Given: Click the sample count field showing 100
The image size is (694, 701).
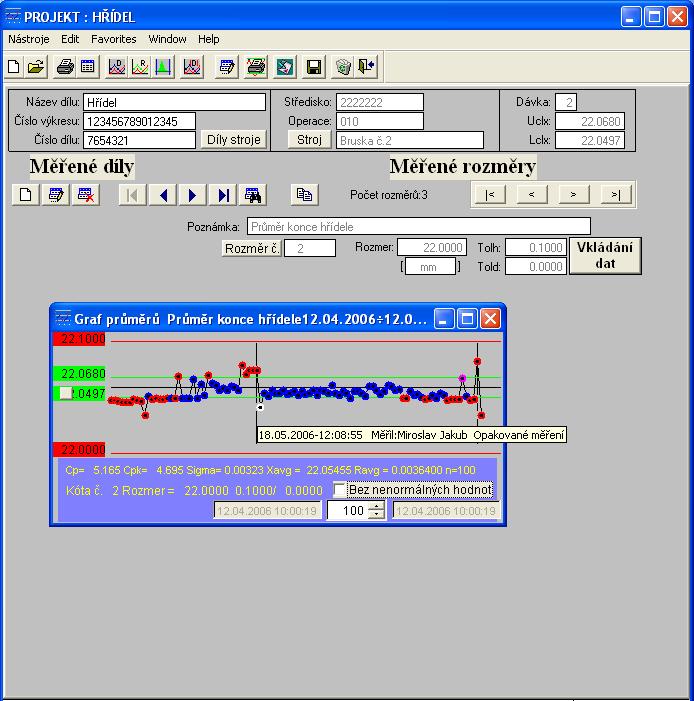Looking at the screenshot, I should tap(349, 510).
